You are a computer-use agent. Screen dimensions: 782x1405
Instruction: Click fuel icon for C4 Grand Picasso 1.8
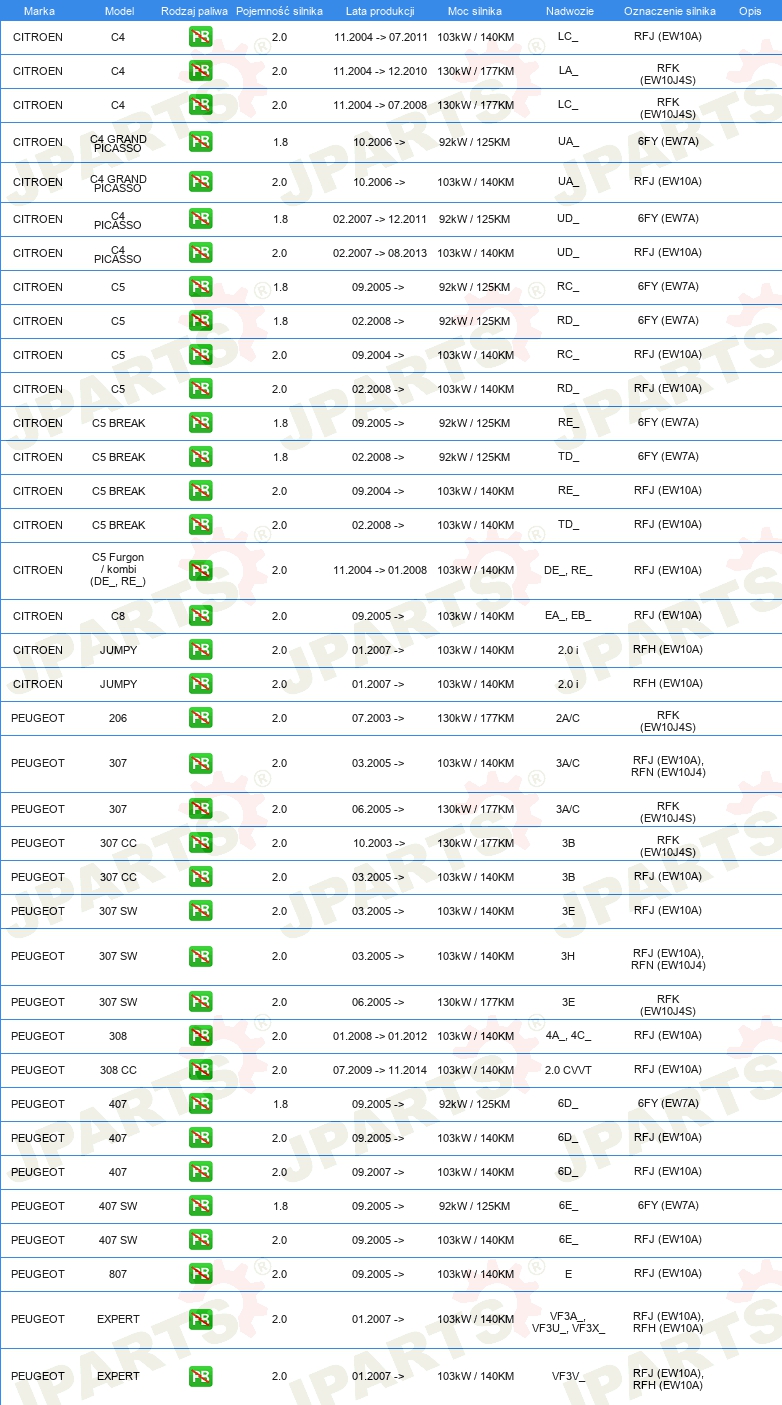coord(200,142)
